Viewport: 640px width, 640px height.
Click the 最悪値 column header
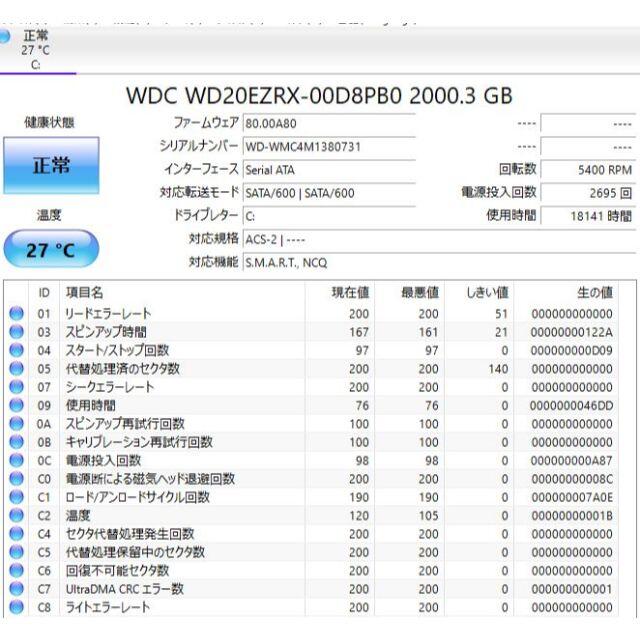click(x=409, y=293)
